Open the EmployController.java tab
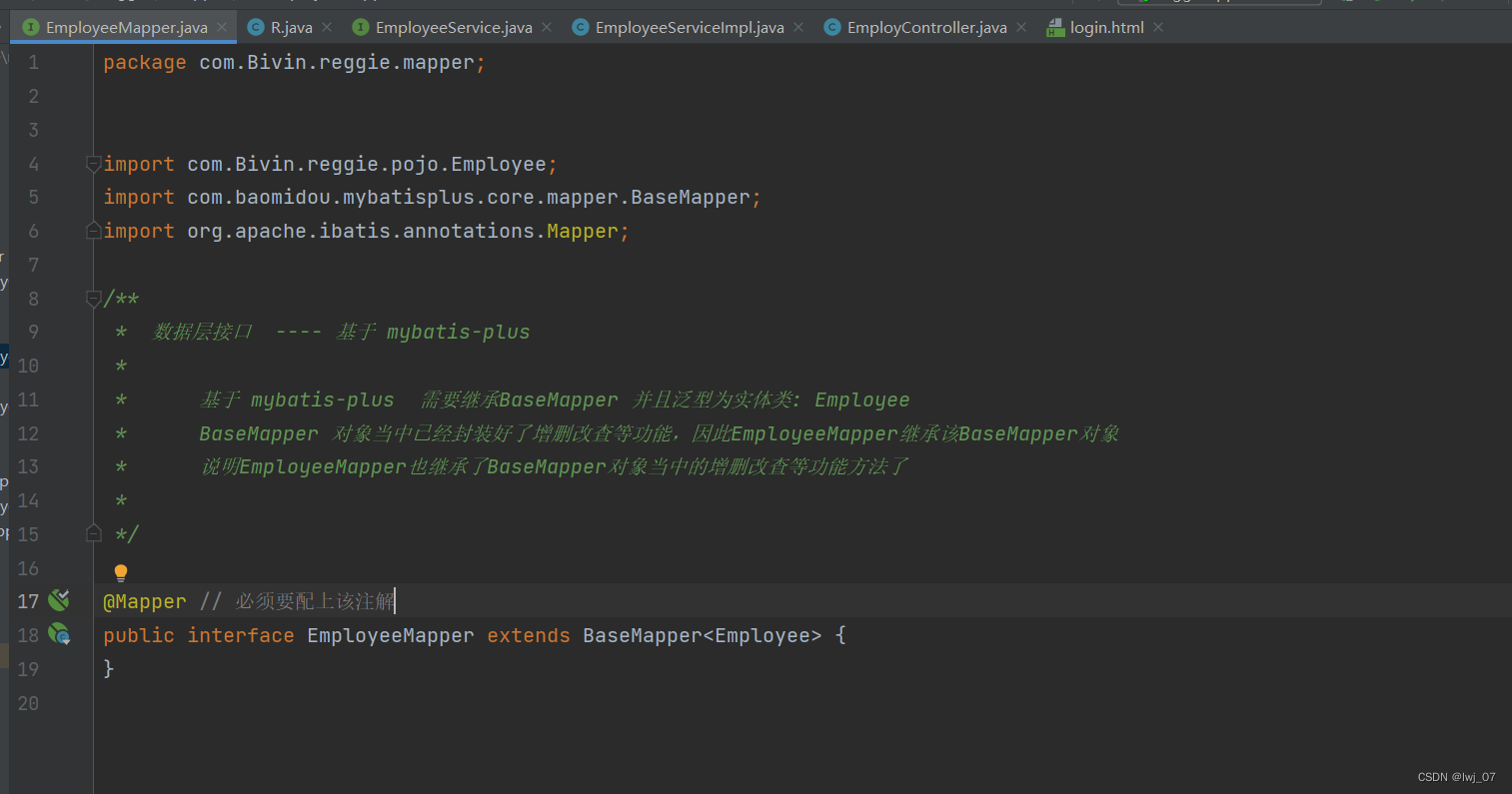 [925, 27]
